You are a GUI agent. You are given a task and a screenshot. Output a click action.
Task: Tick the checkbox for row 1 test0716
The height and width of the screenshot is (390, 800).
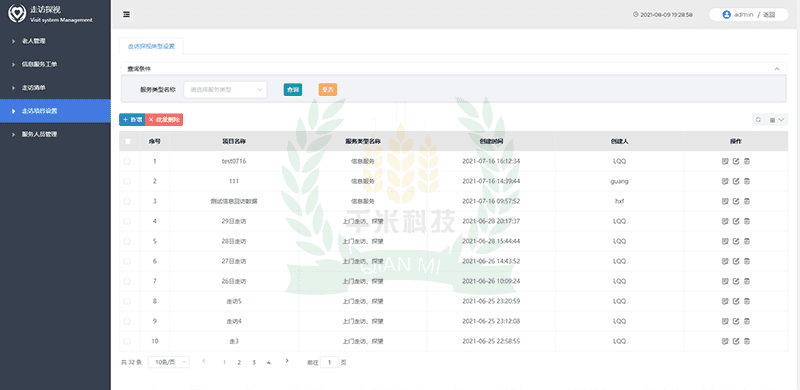[128, 161]
